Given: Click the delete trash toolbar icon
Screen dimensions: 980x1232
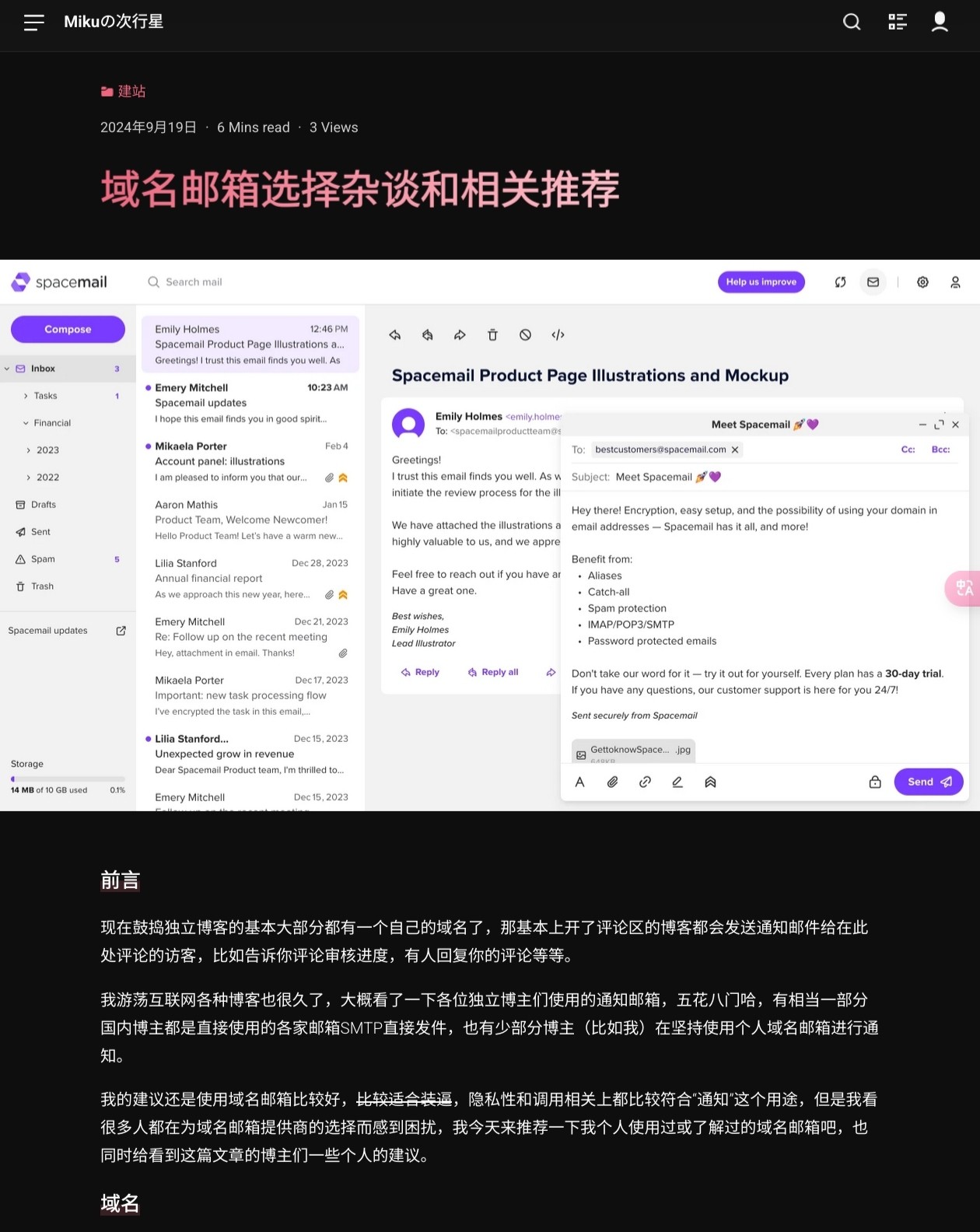Looking at the screenshot, I should click(x=492, y=335).
